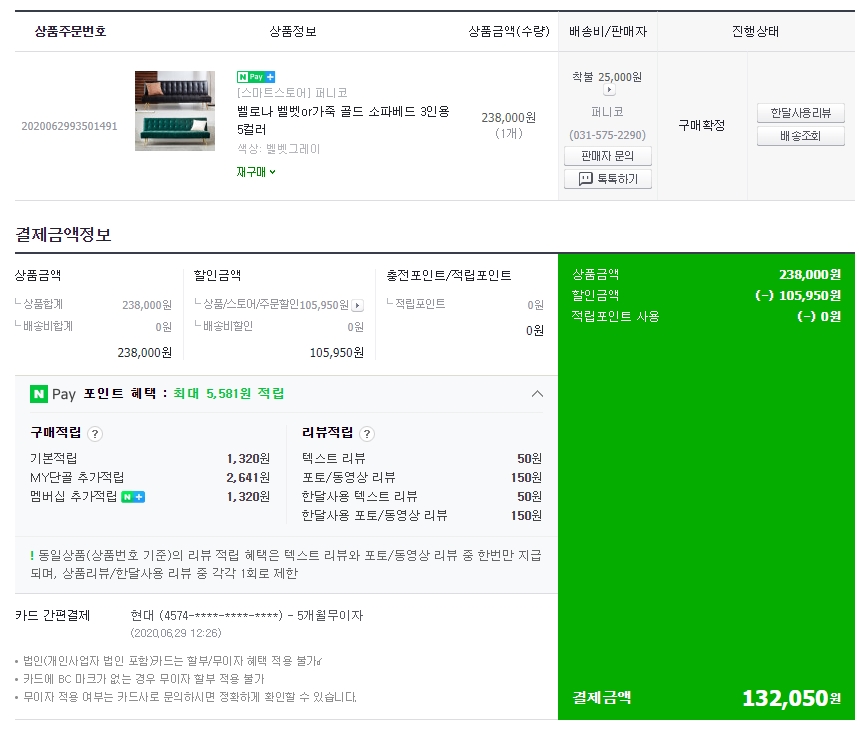Click the 상품합계 238,000원 row

coord(93,305)
